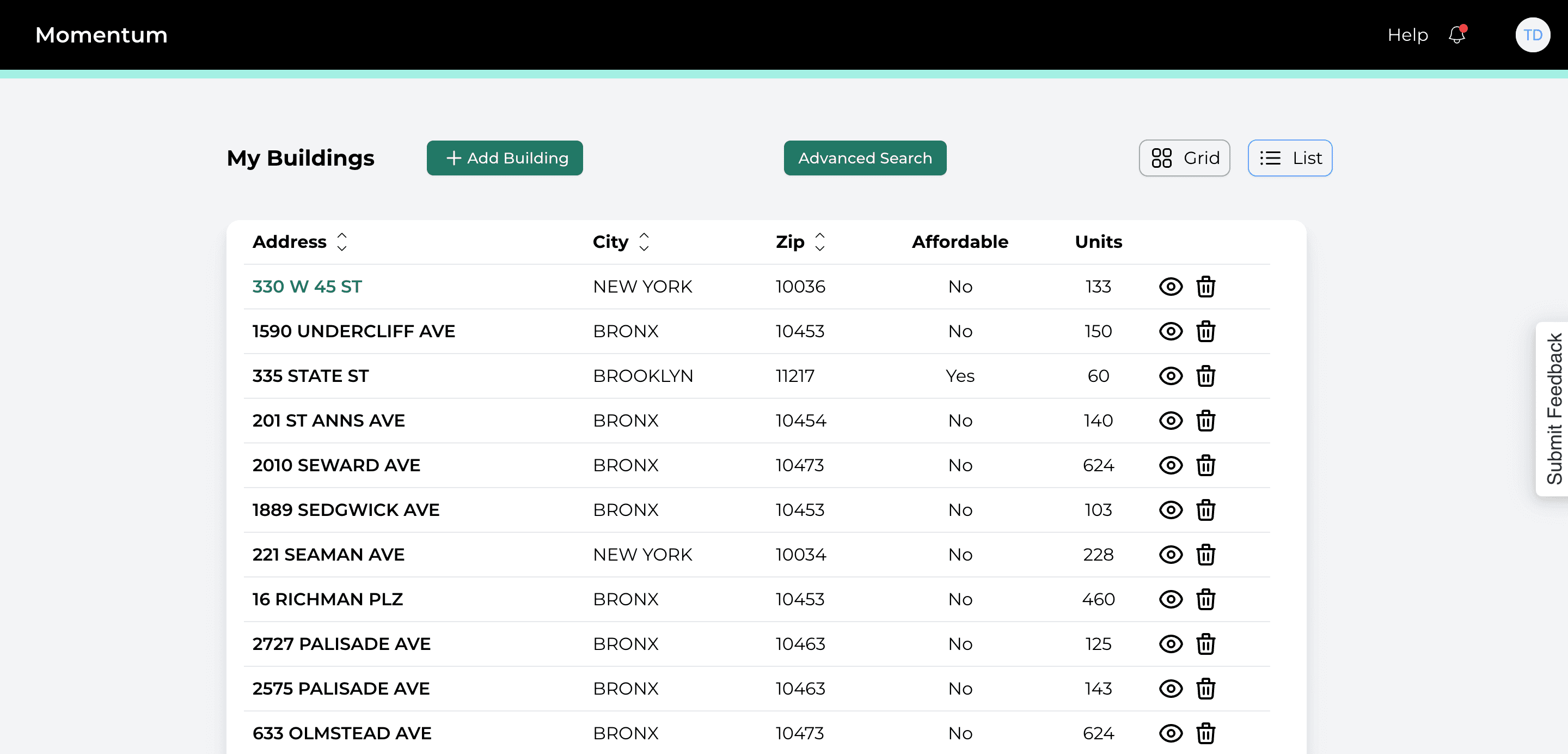The height and width of the screenshot is (754, 1568).
Task: Switch to Grid view
Action: point(1184,158)
